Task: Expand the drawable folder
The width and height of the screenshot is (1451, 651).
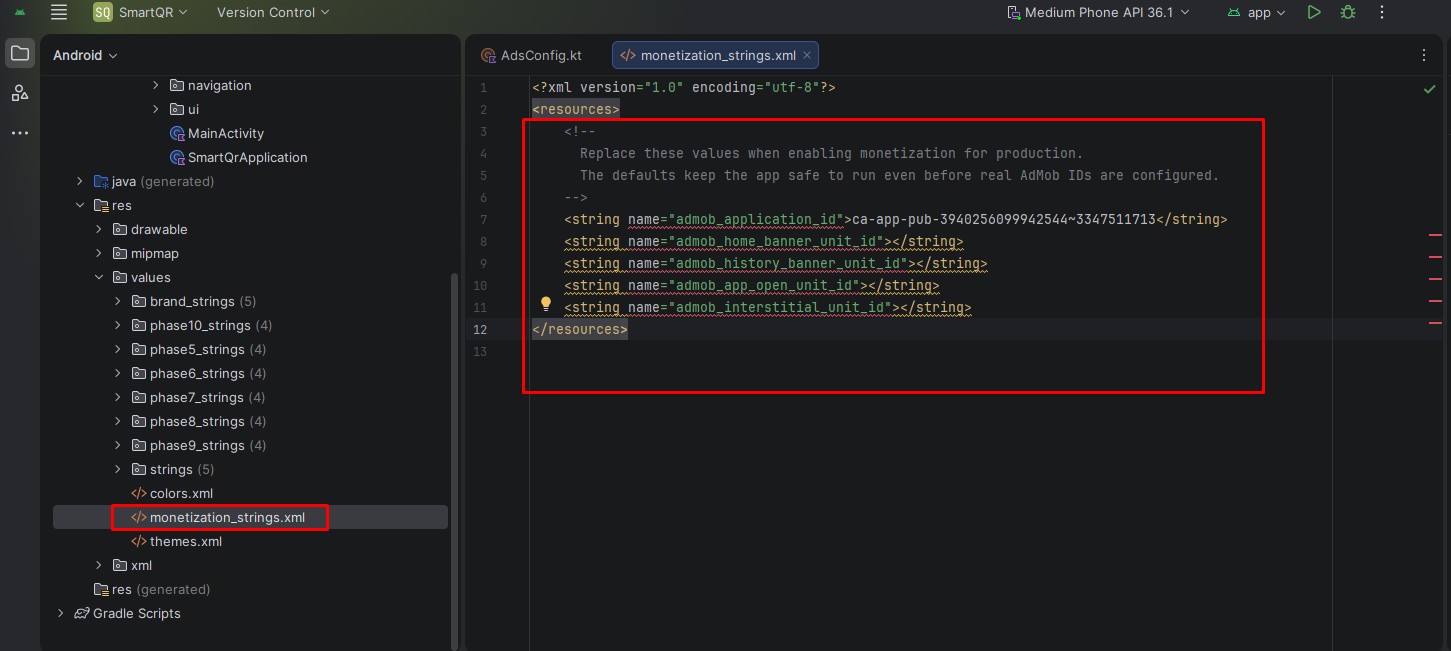Action: [x=99, y=229]
